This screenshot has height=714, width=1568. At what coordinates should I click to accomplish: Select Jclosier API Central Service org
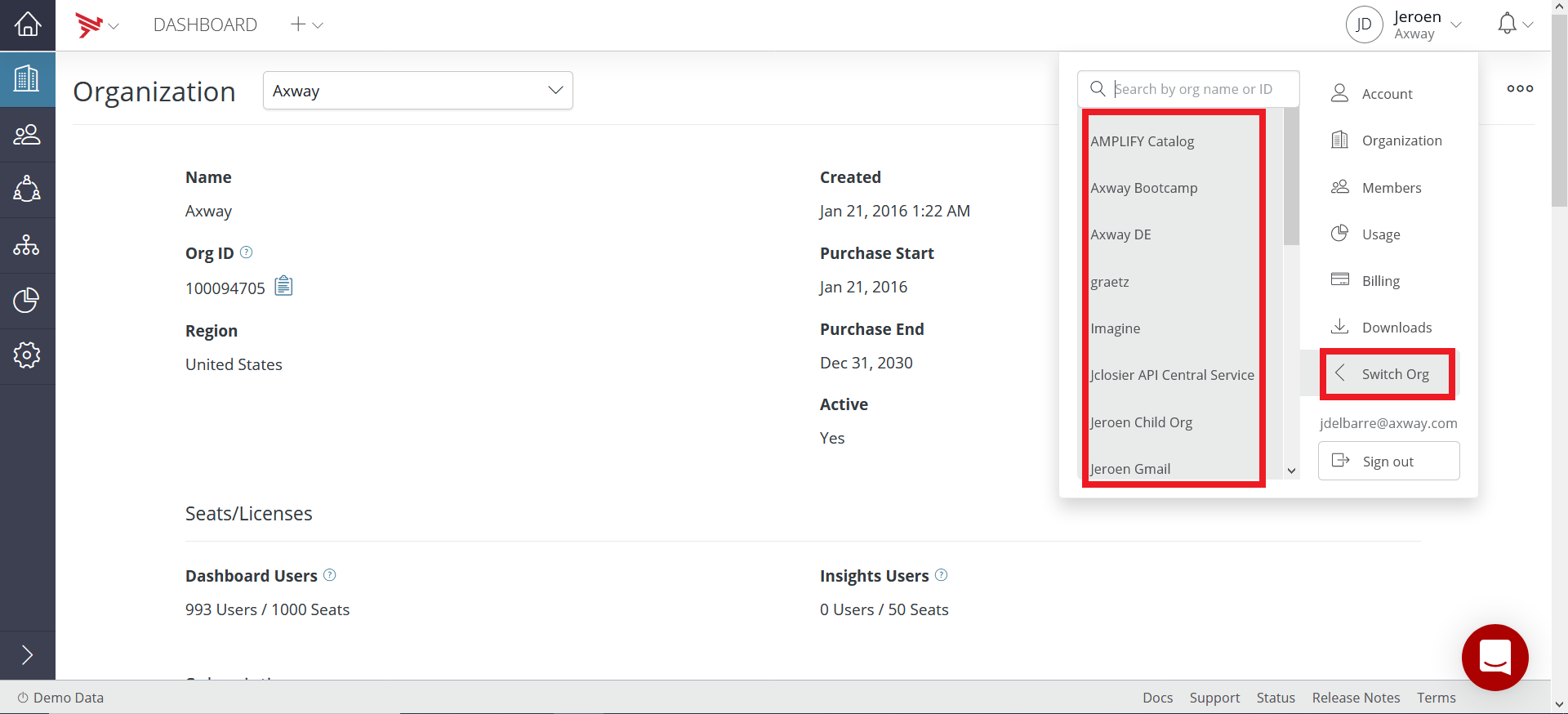pyautogui.click(x=1172, y=375)
